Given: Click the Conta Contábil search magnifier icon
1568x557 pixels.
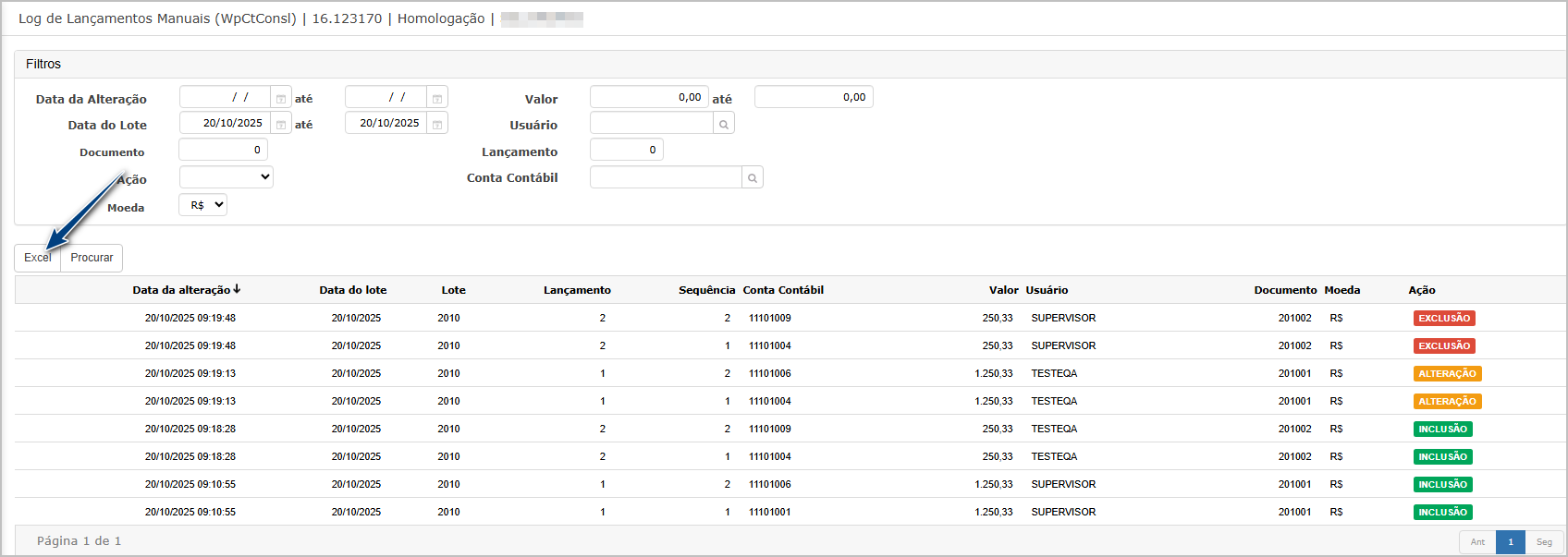Looking at the screenshot, I should click(753, 178).
